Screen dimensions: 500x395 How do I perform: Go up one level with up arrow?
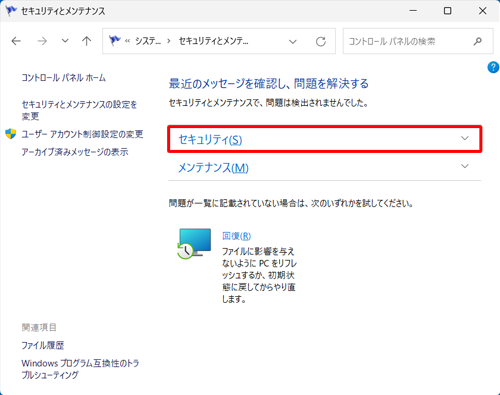point(86,41)
